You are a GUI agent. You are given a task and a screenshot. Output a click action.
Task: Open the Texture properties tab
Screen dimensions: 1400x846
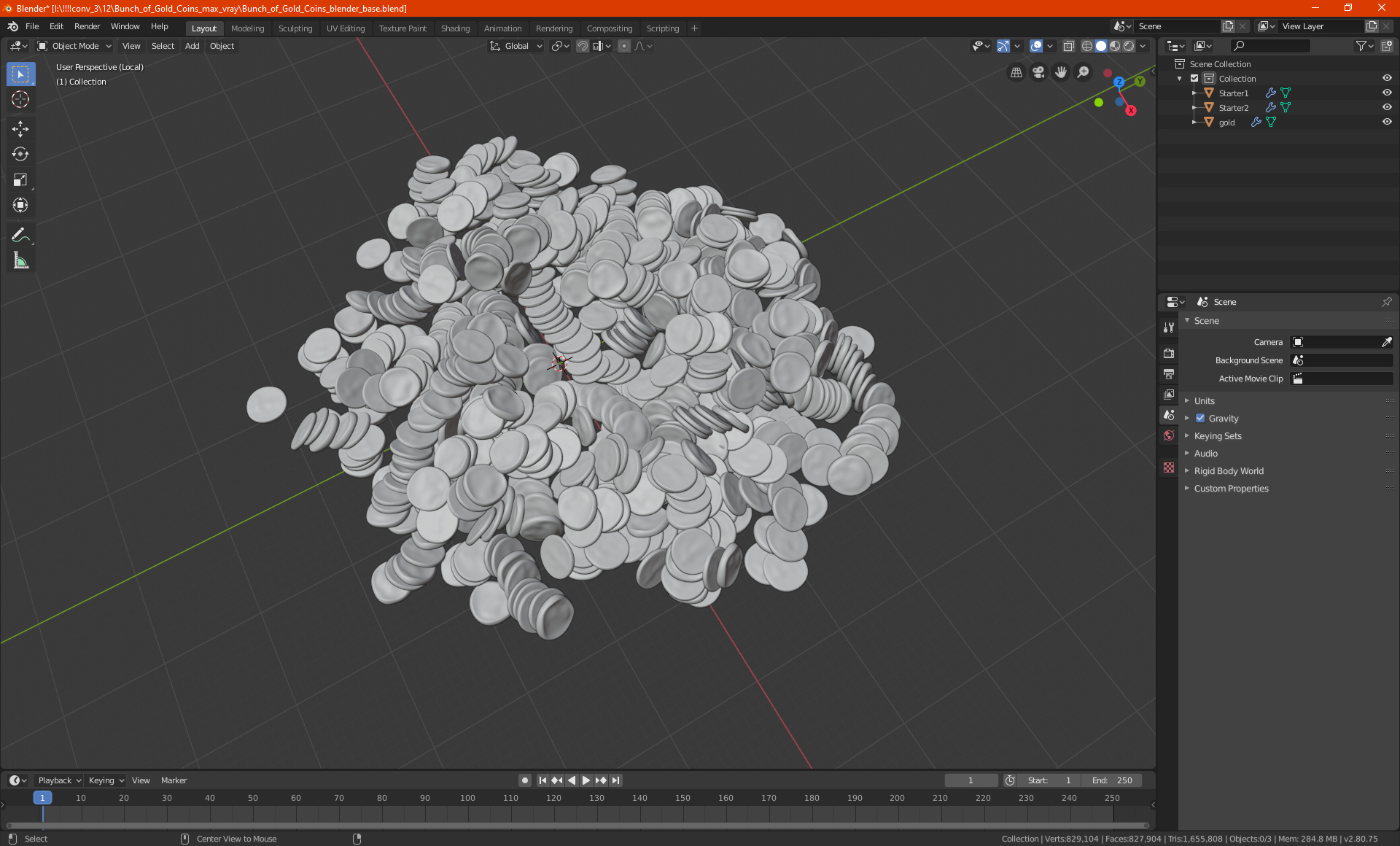pos(1169,467)
